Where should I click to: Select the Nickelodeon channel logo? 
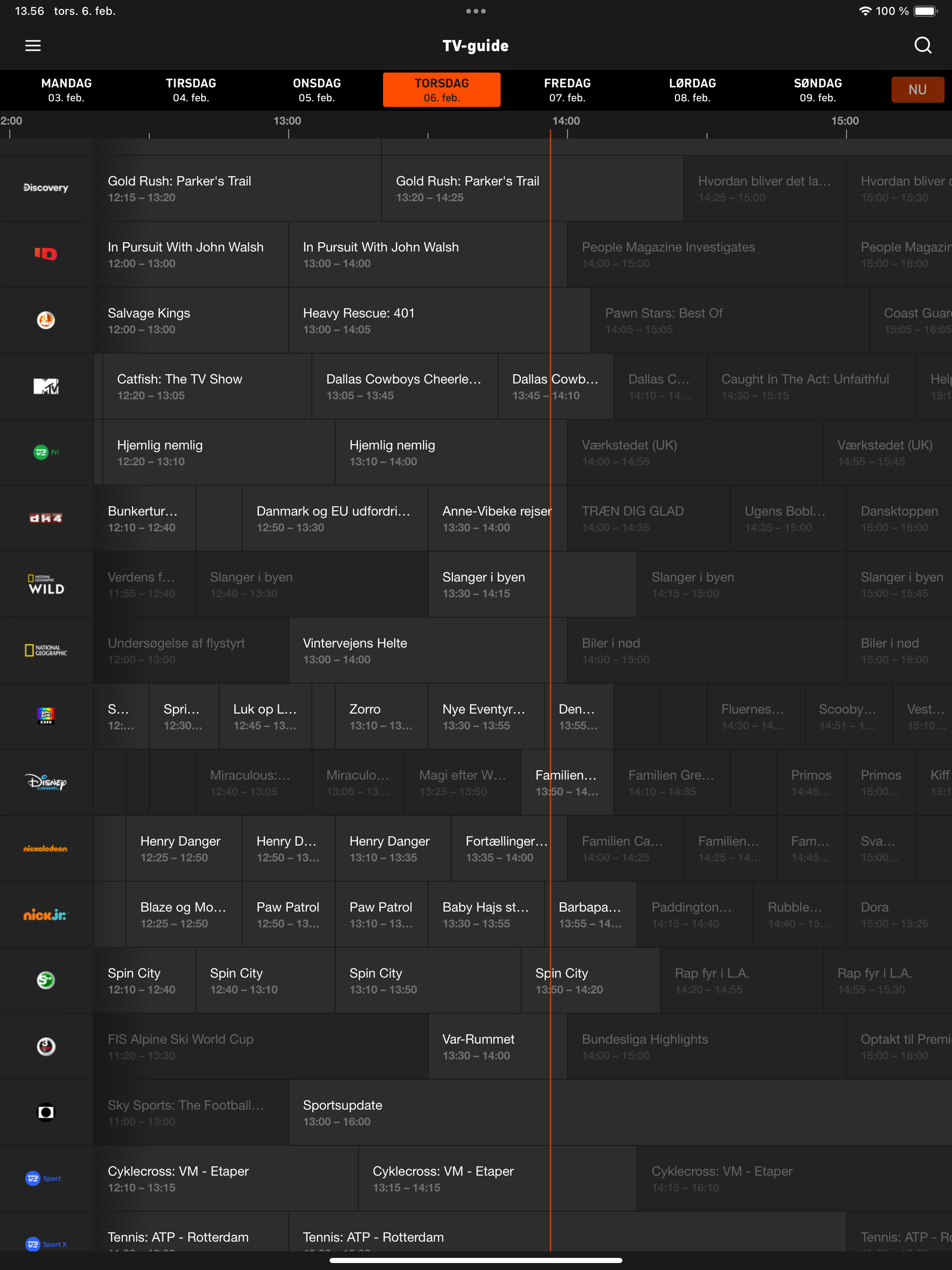[46, 848]
